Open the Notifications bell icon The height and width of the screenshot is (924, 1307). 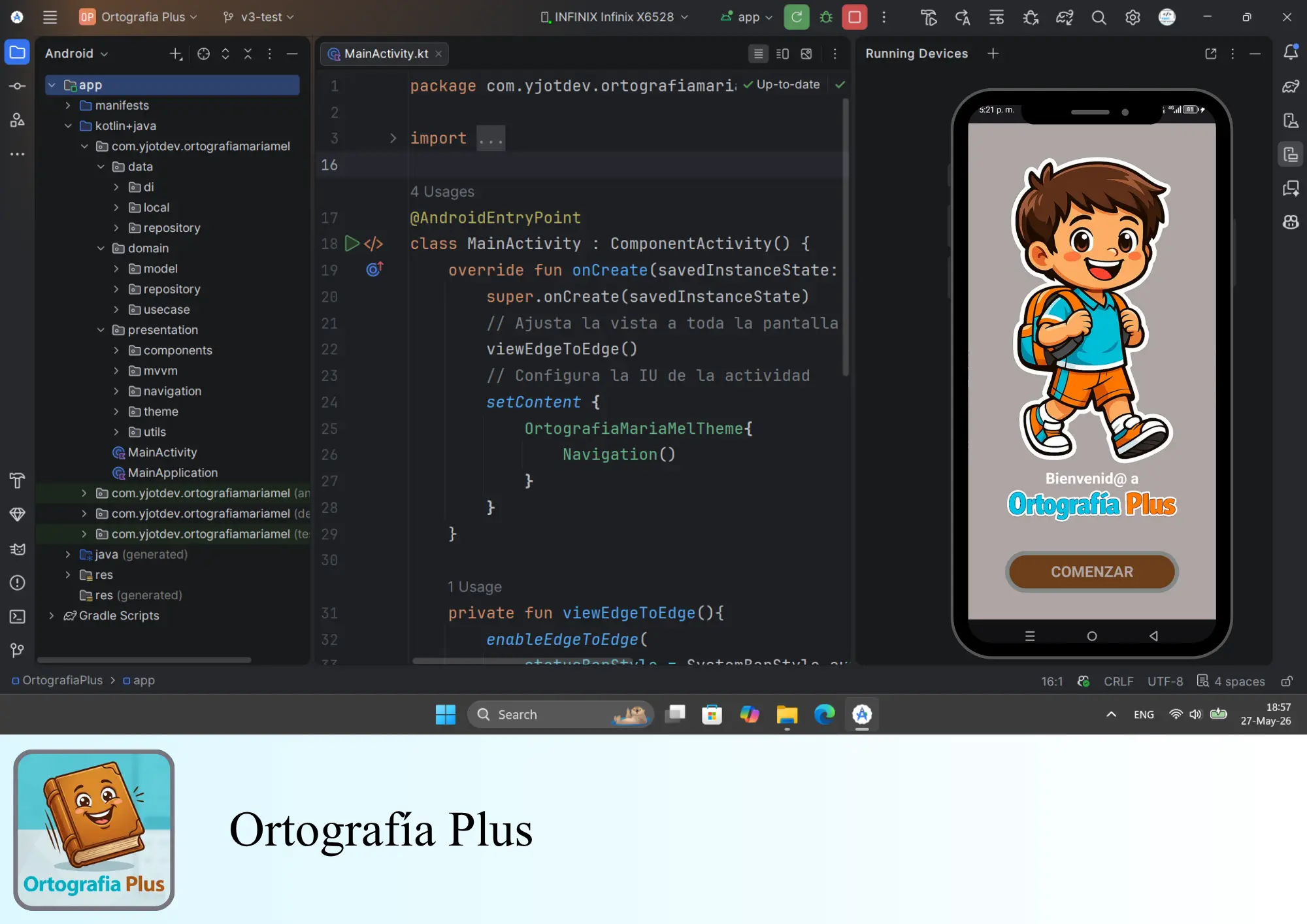pos(1291,52)
